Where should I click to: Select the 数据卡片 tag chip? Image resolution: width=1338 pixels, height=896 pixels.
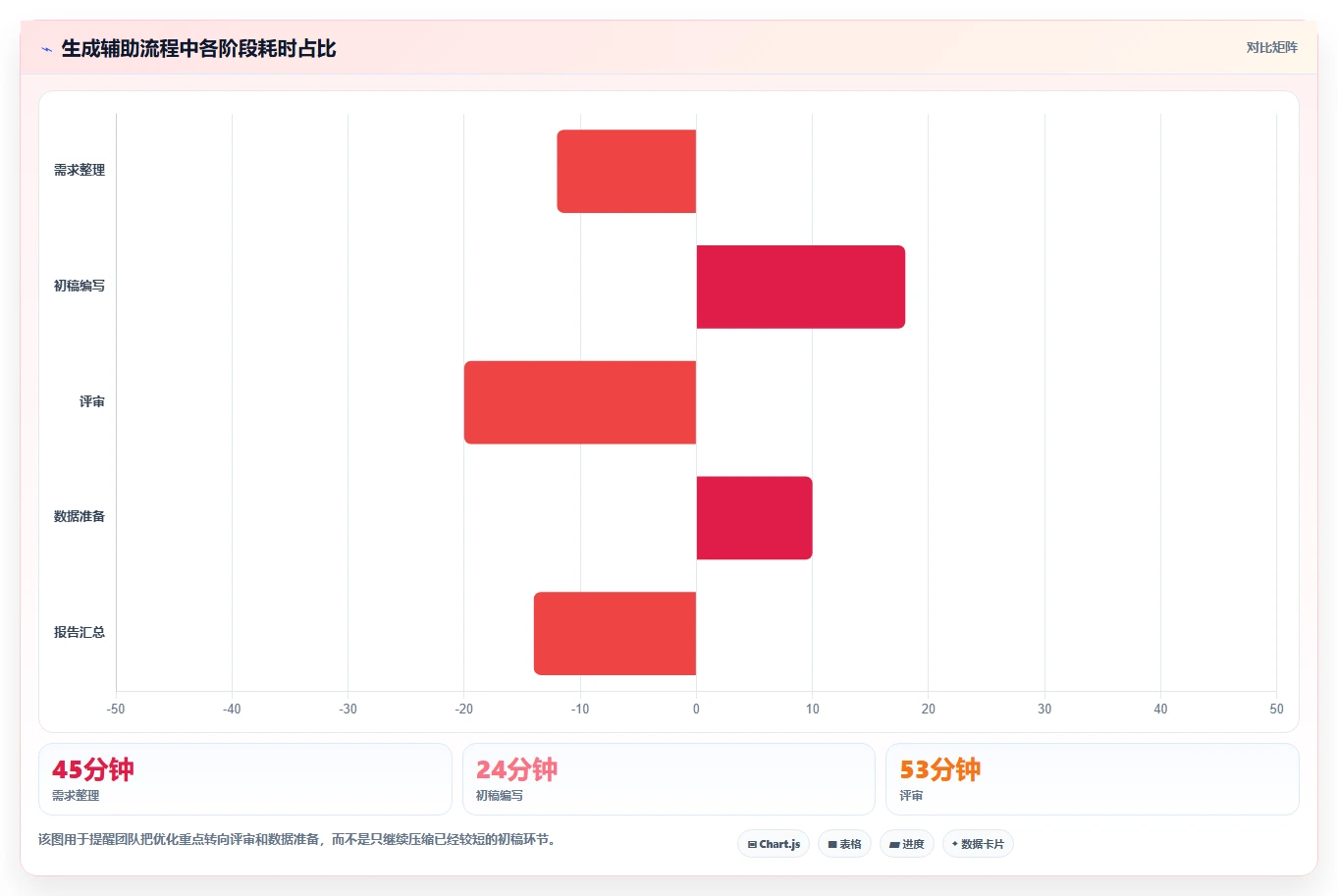point(978,844)
